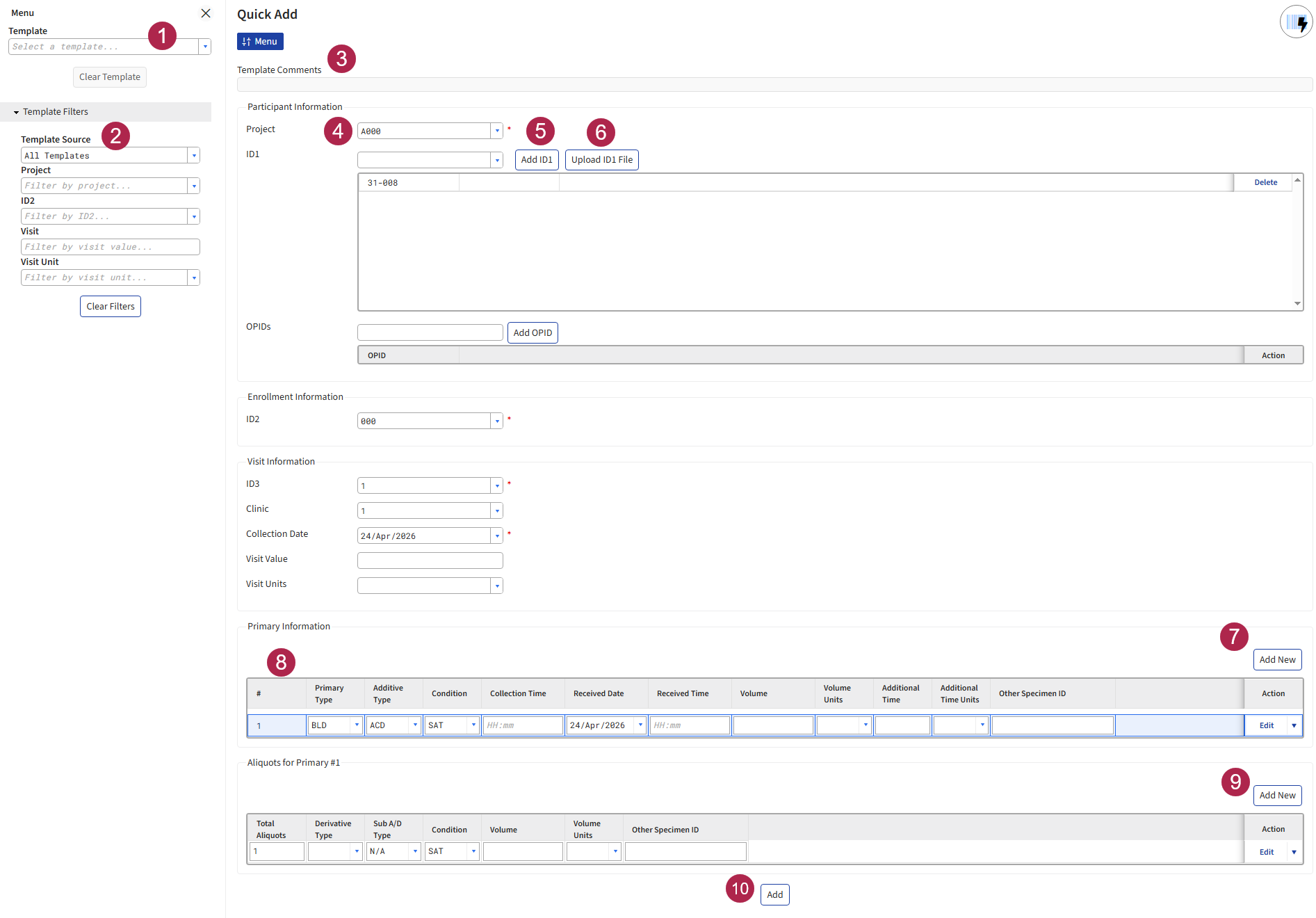This screenshot has width=1316, height=918.
Task: Click primary Other Specimen ID field
Action: coord(1053,725)
